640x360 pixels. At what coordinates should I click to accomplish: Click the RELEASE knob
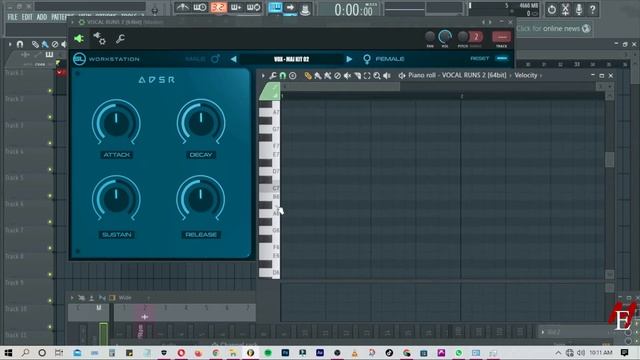(x=201, y=199)
